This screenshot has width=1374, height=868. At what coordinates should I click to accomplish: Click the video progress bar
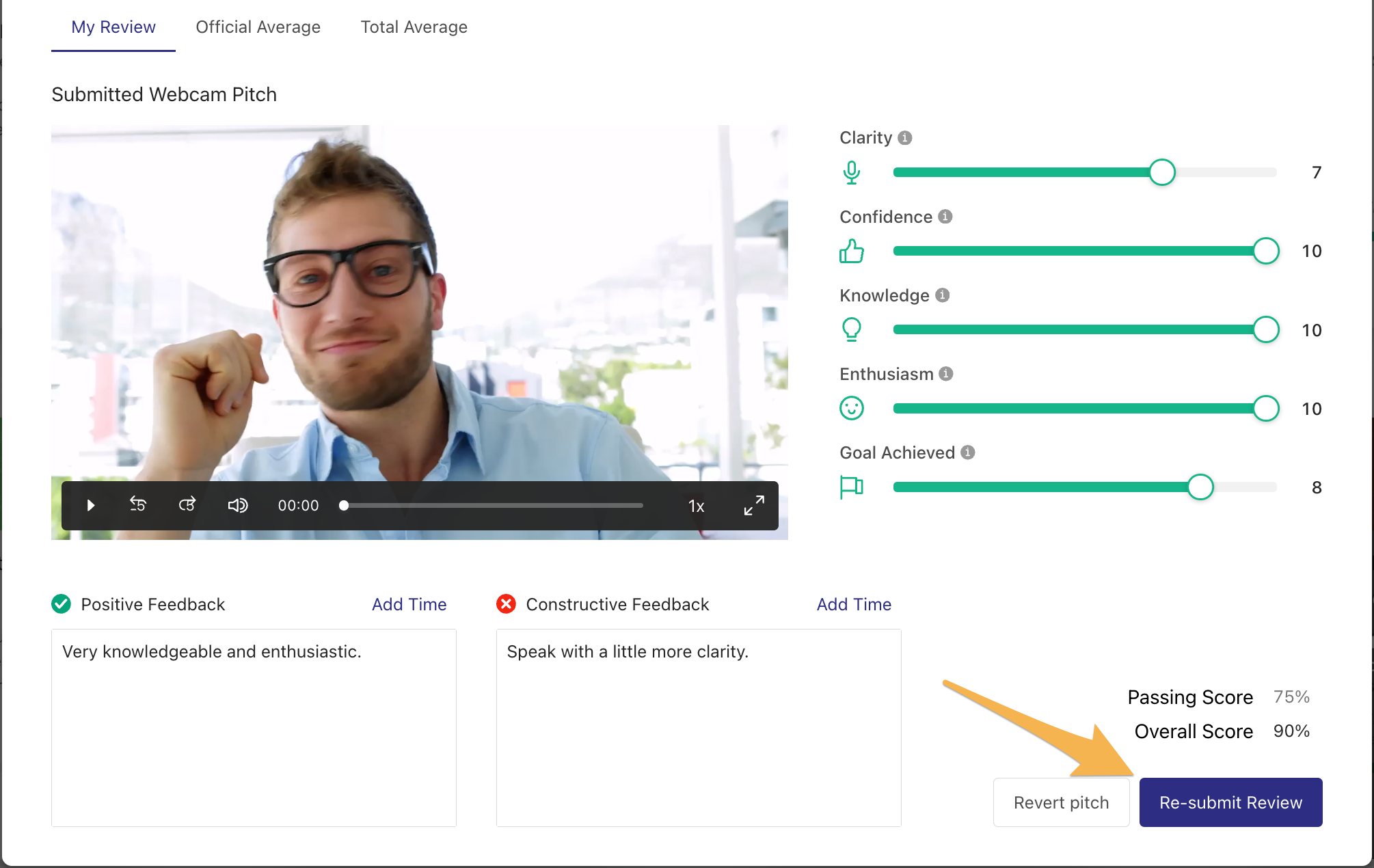coord(491,506)
